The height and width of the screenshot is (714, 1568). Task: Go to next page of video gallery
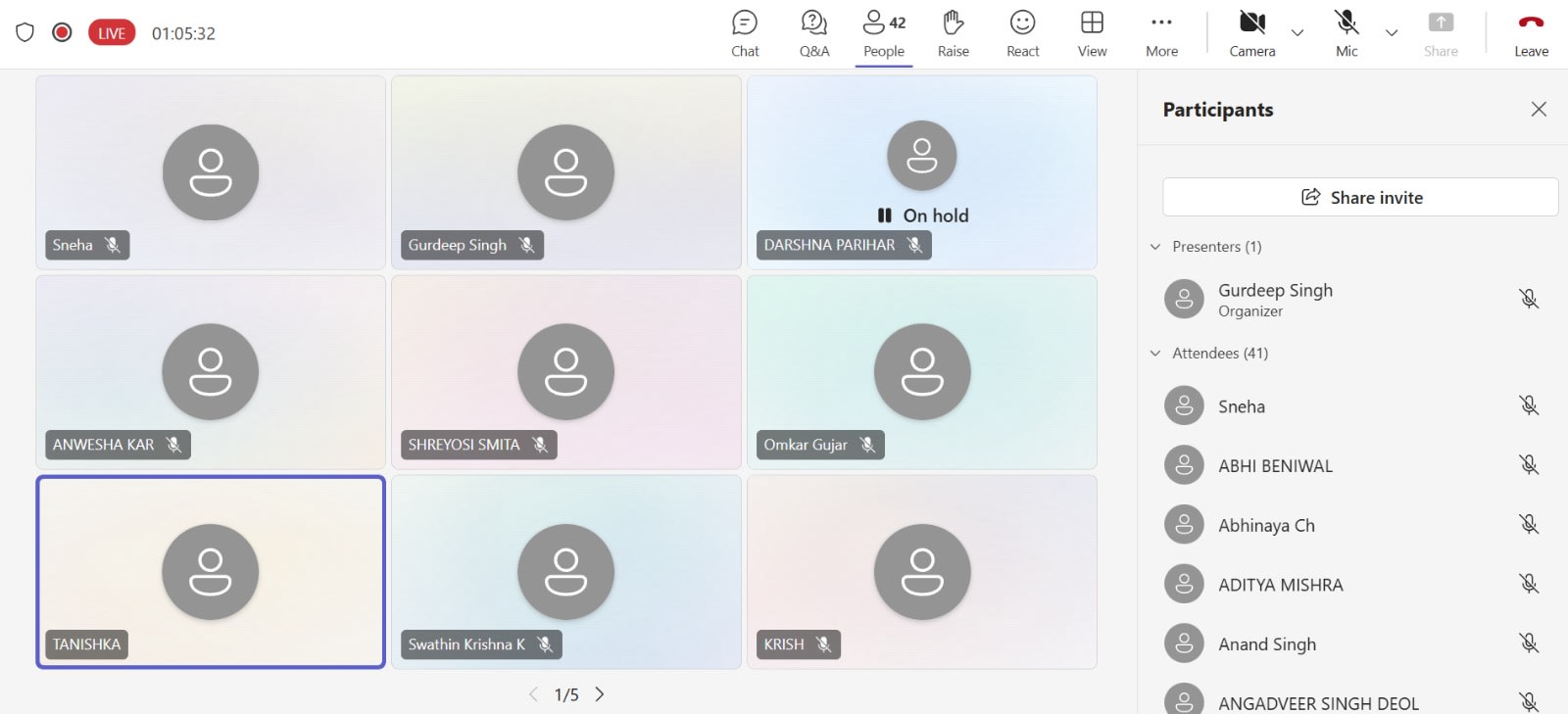tap(600, 694)
